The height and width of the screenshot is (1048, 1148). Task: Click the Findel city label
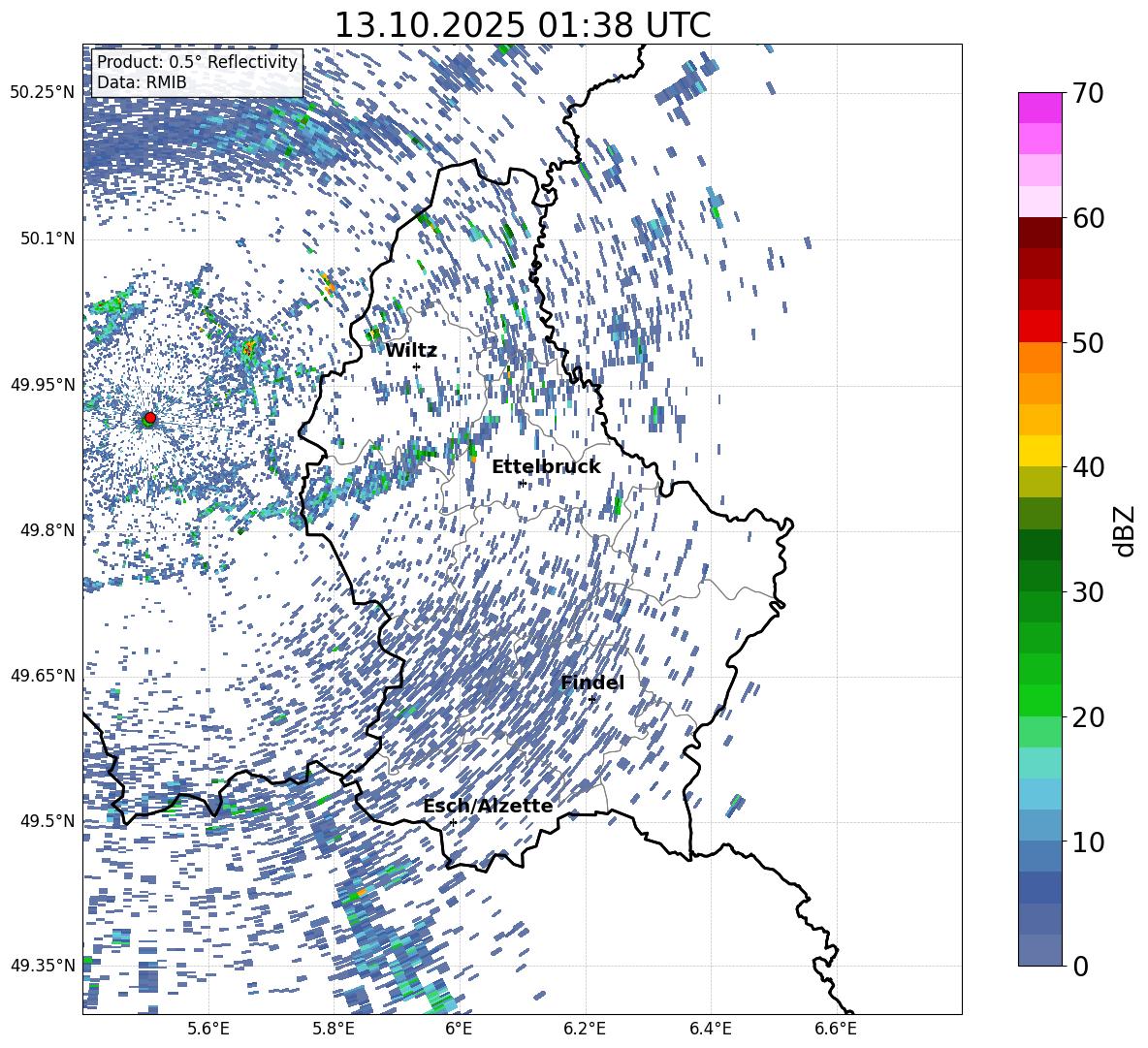pyautogui.click(x=592, y=683)
